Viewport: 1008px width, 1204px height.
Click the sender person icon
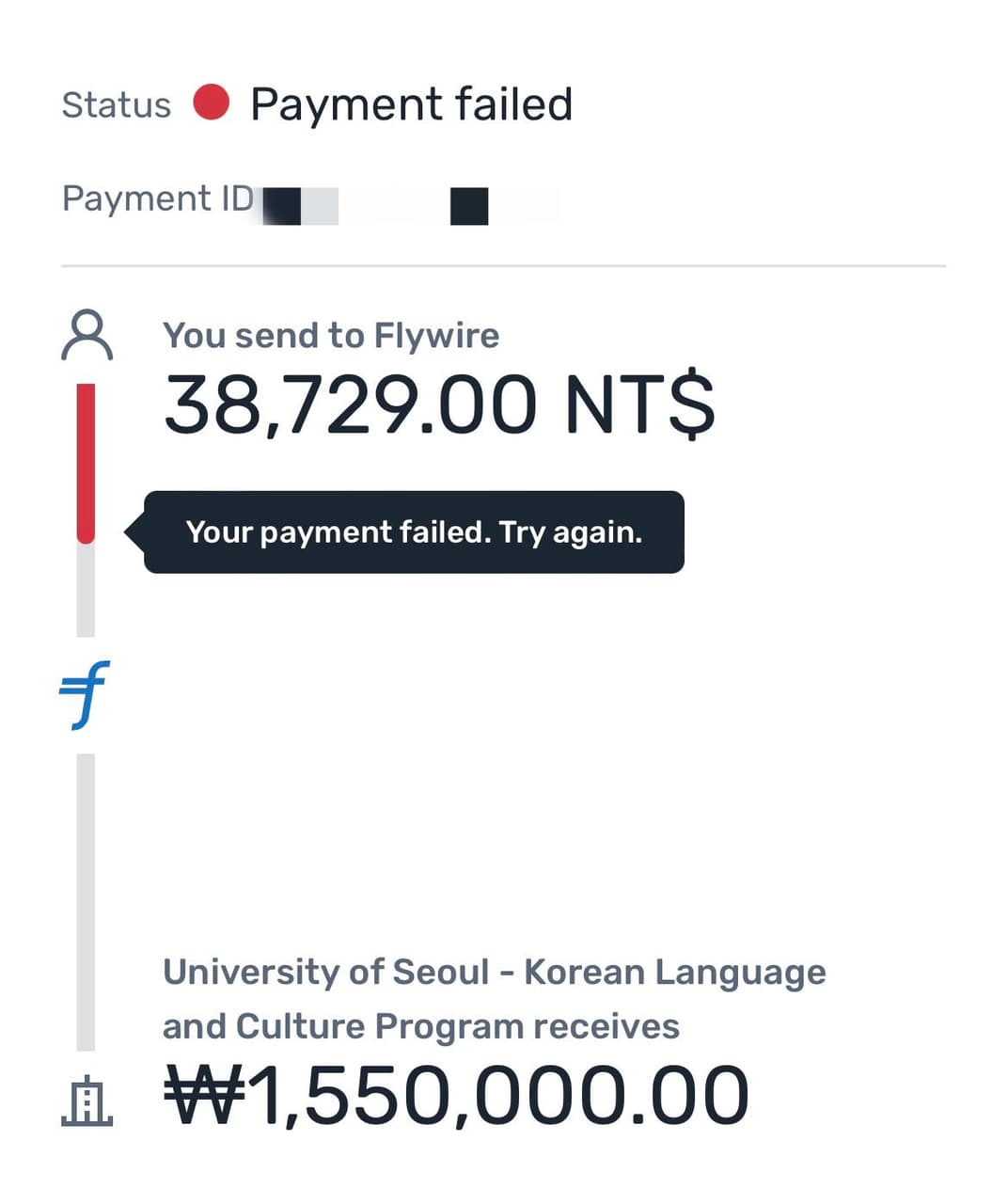point(87,337)
